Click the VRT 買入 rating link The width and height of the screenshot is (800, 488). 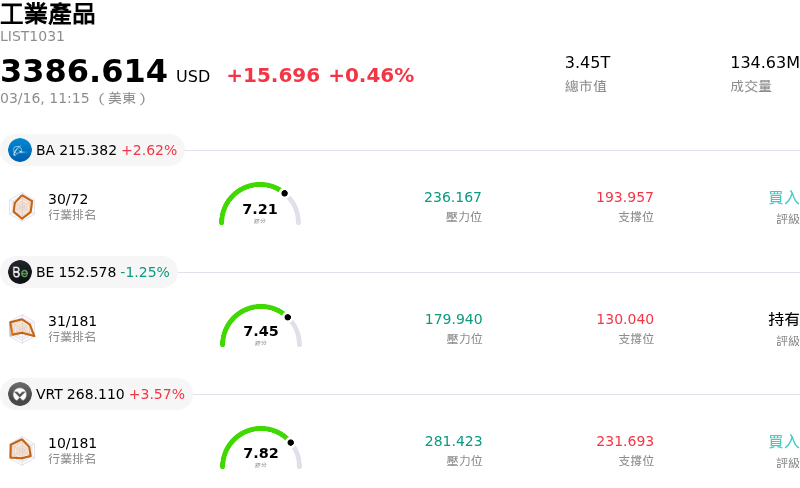(783, 441)
